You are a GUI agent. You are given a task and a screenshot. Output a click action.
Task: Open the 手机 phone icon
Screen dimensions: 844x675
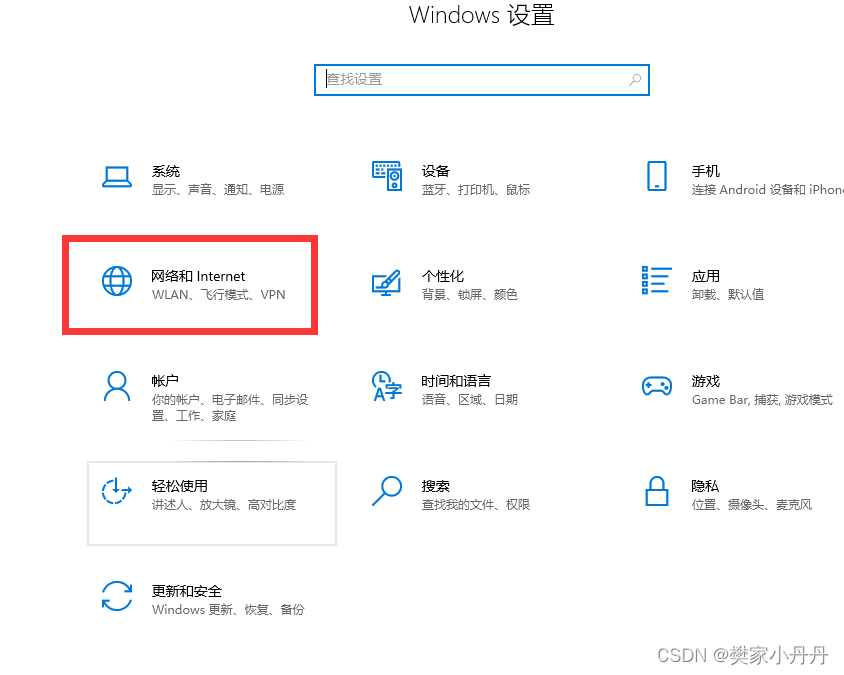(657, 176)
